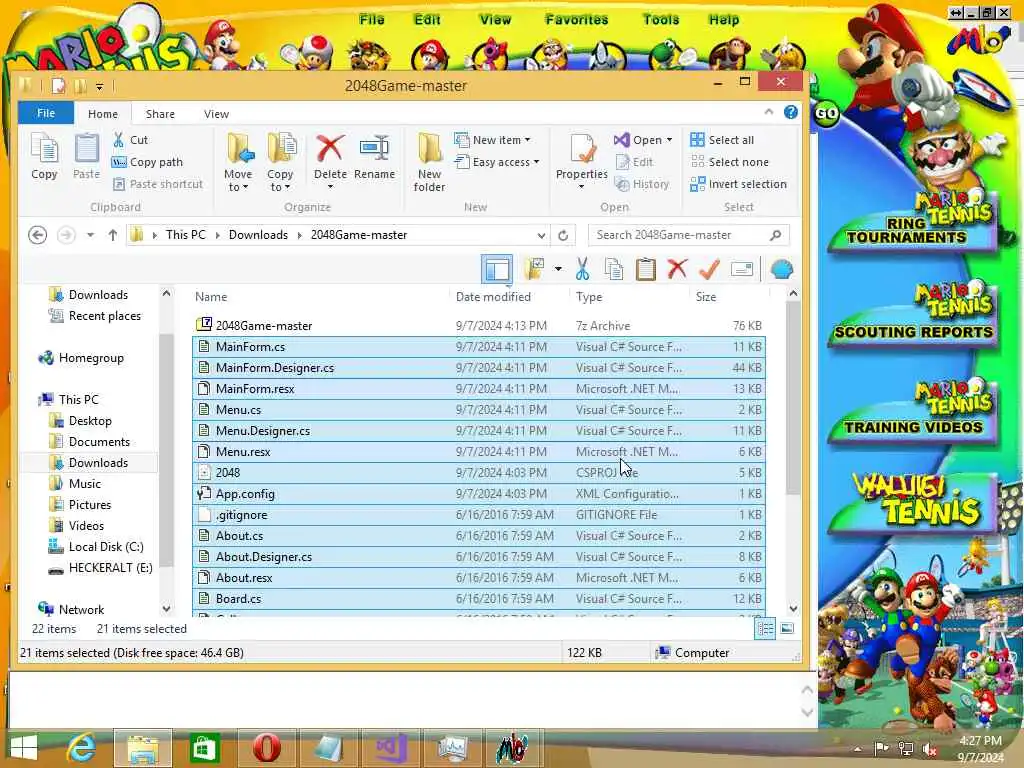Refresh the folder with the refresh icon
The width and height of the screenshot is (1024, 768).
tap(563, 235)
